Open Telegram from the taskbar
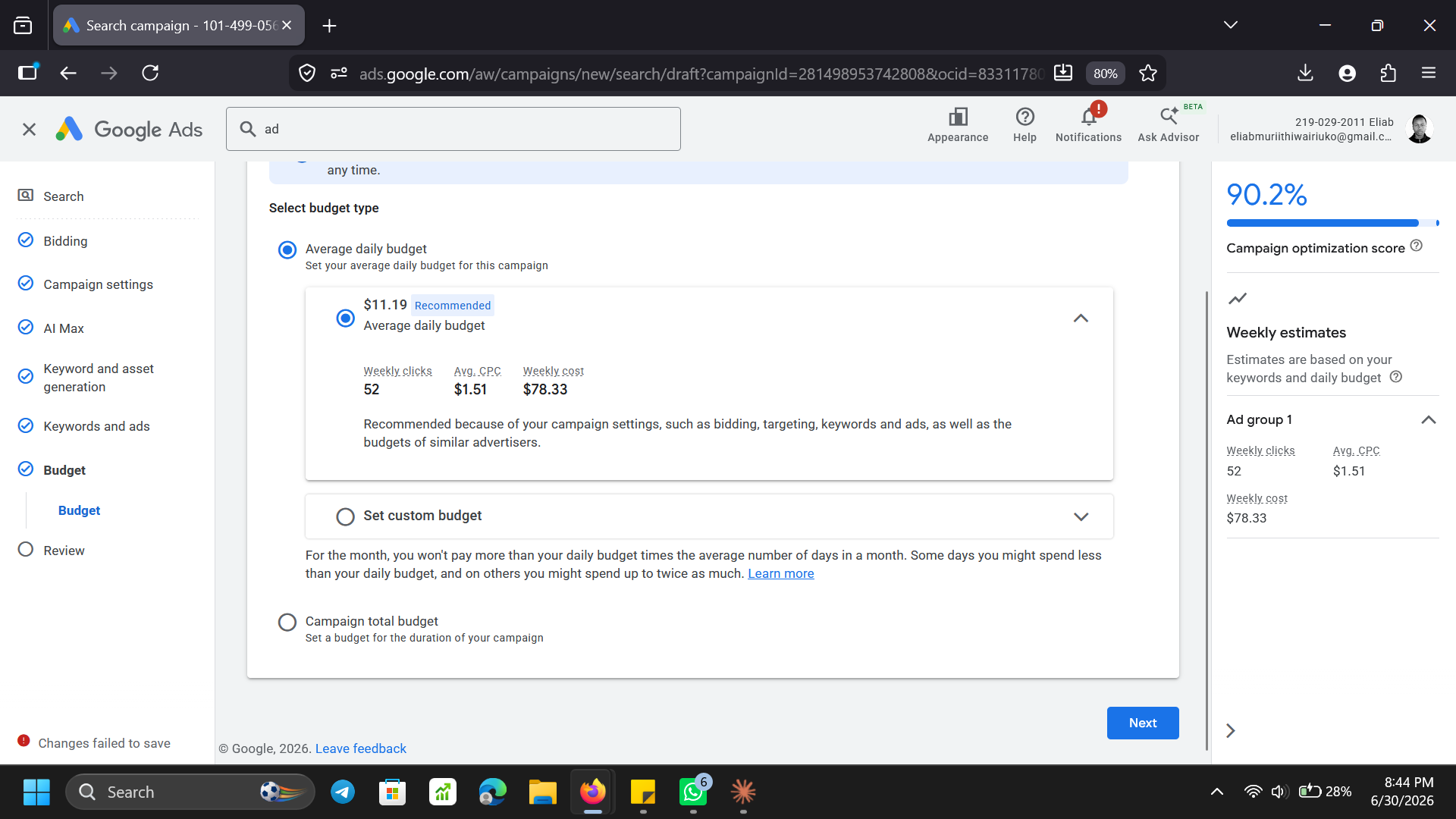This screenshot has width=1456, height=819. pyautogui.click(x=343, y=792)
